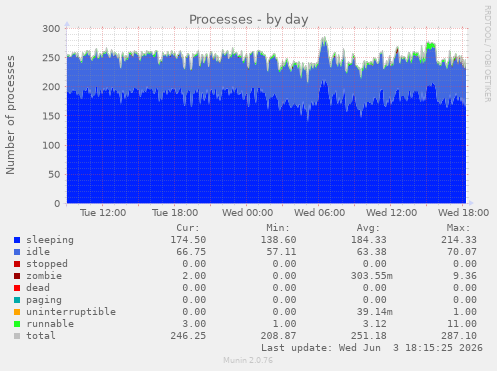This screenshot has height=371, width=497.
Task: Click the 'Wed 18:00' x-axis label
Action: 464,213
